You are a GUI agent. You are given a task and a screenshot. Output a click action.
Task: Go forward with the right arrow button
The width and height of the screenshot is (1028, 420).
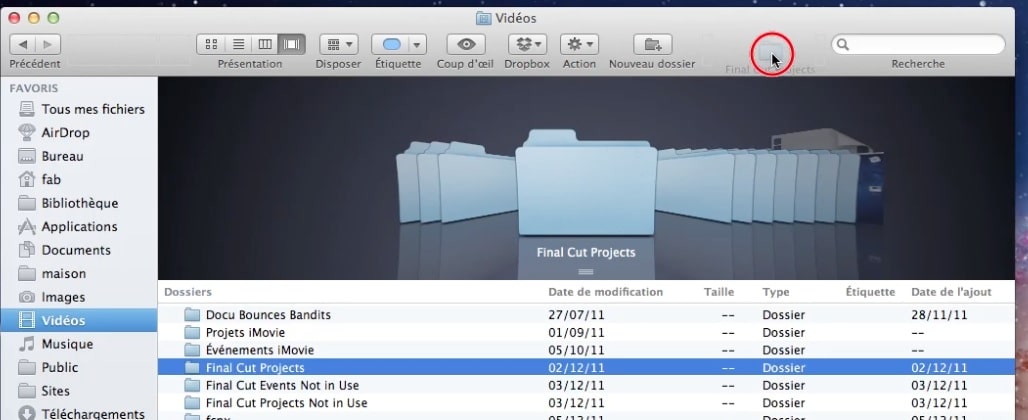tap(48, 45)
